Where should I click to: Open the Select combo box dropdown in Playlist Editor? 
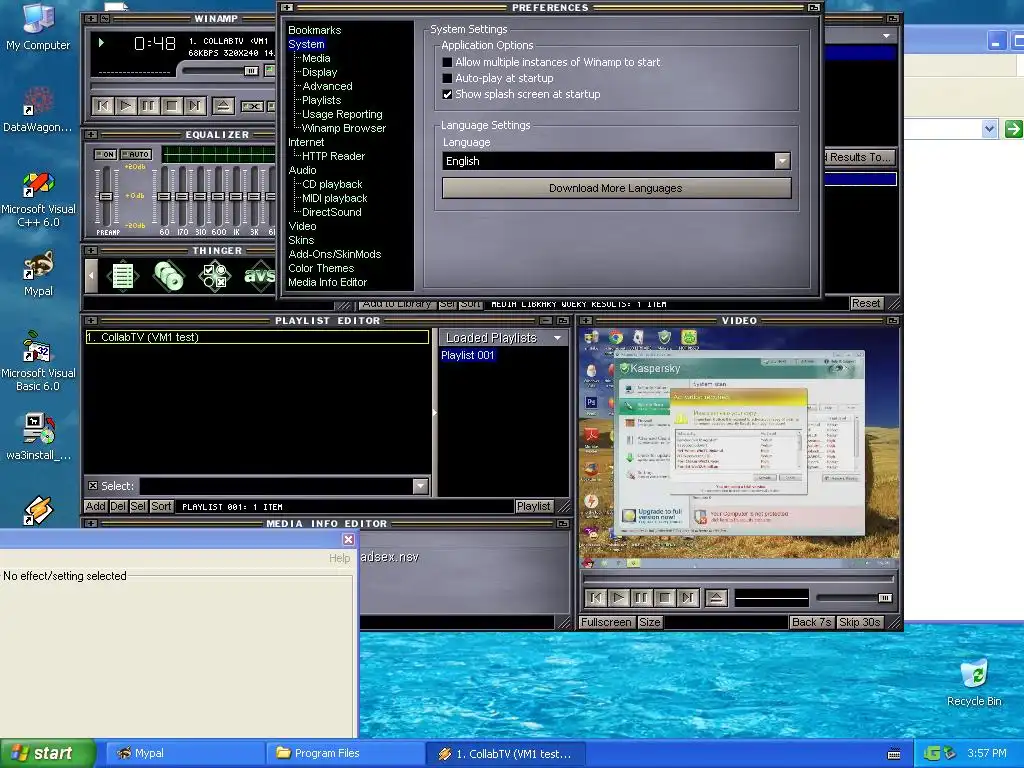(420, 486)
